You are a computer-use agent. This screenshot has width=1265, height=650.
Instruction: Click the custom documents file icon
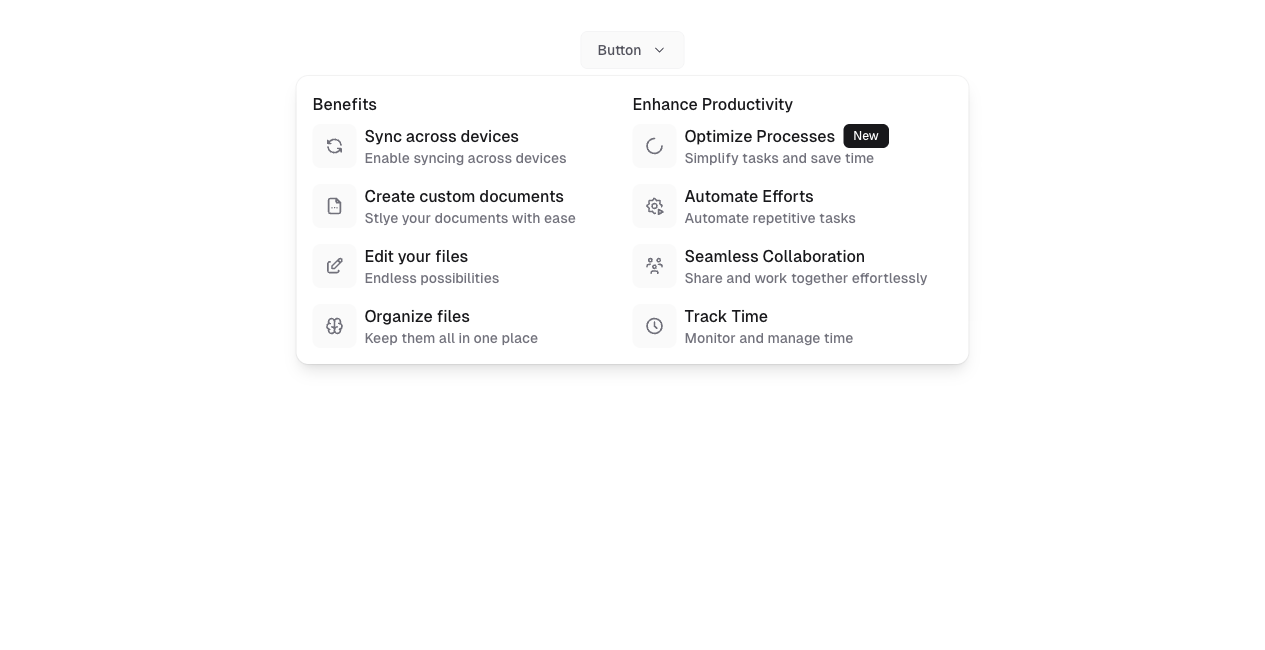(334, 206)
